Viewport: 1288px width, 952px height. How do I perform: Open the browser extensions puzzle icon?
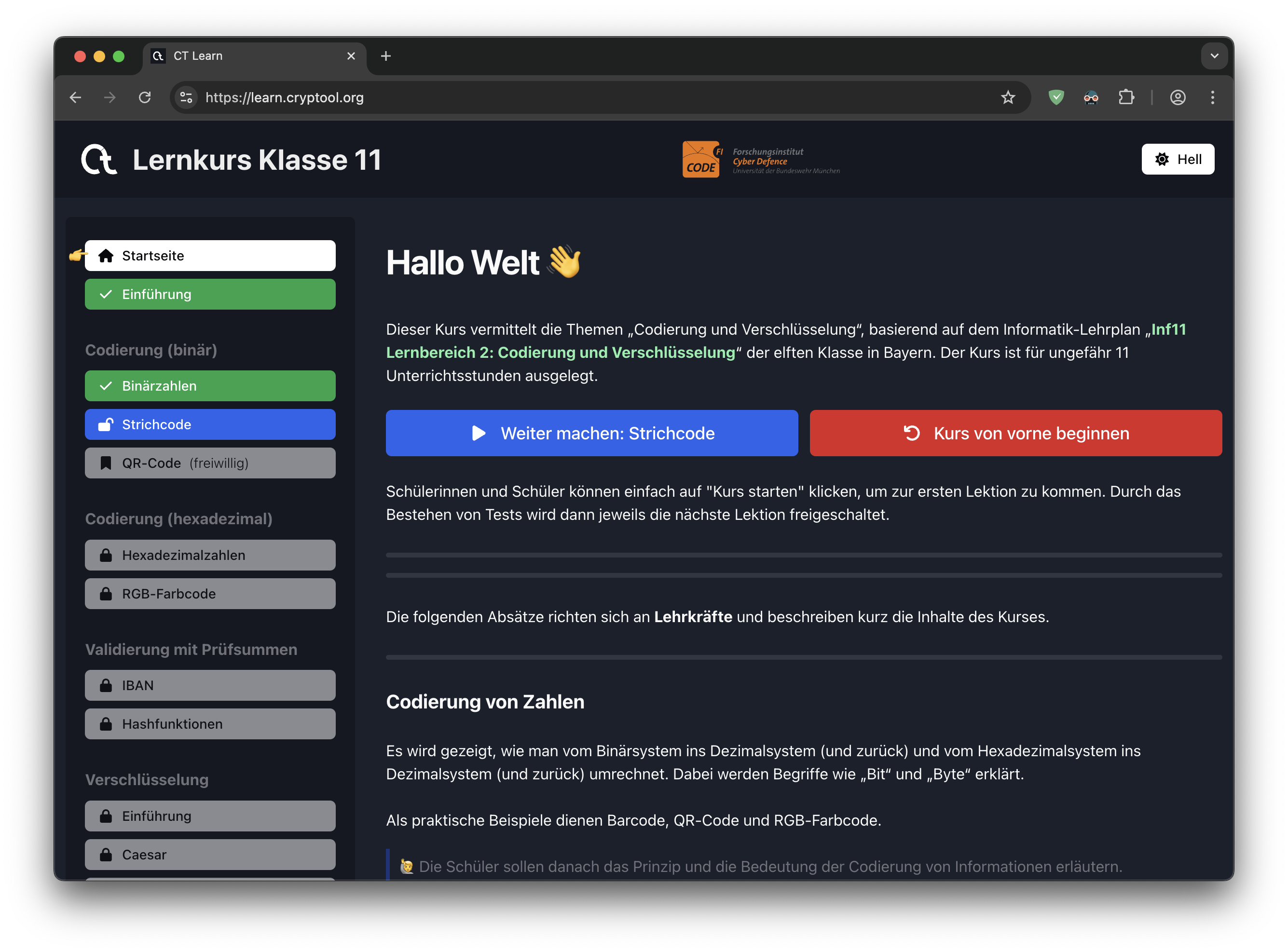[x=1126, y=97]
